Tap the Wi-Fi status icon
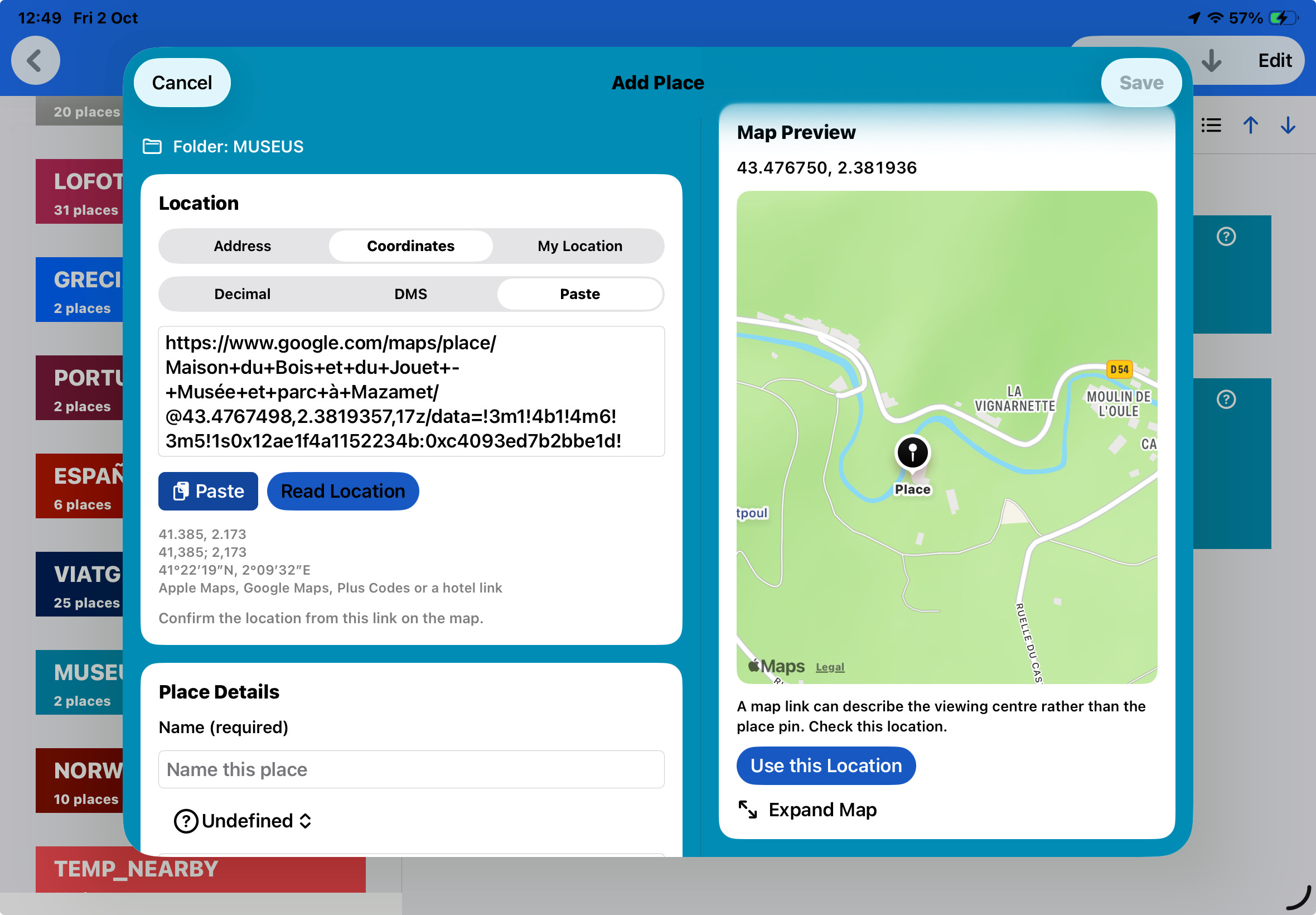 coord(1215,18)
